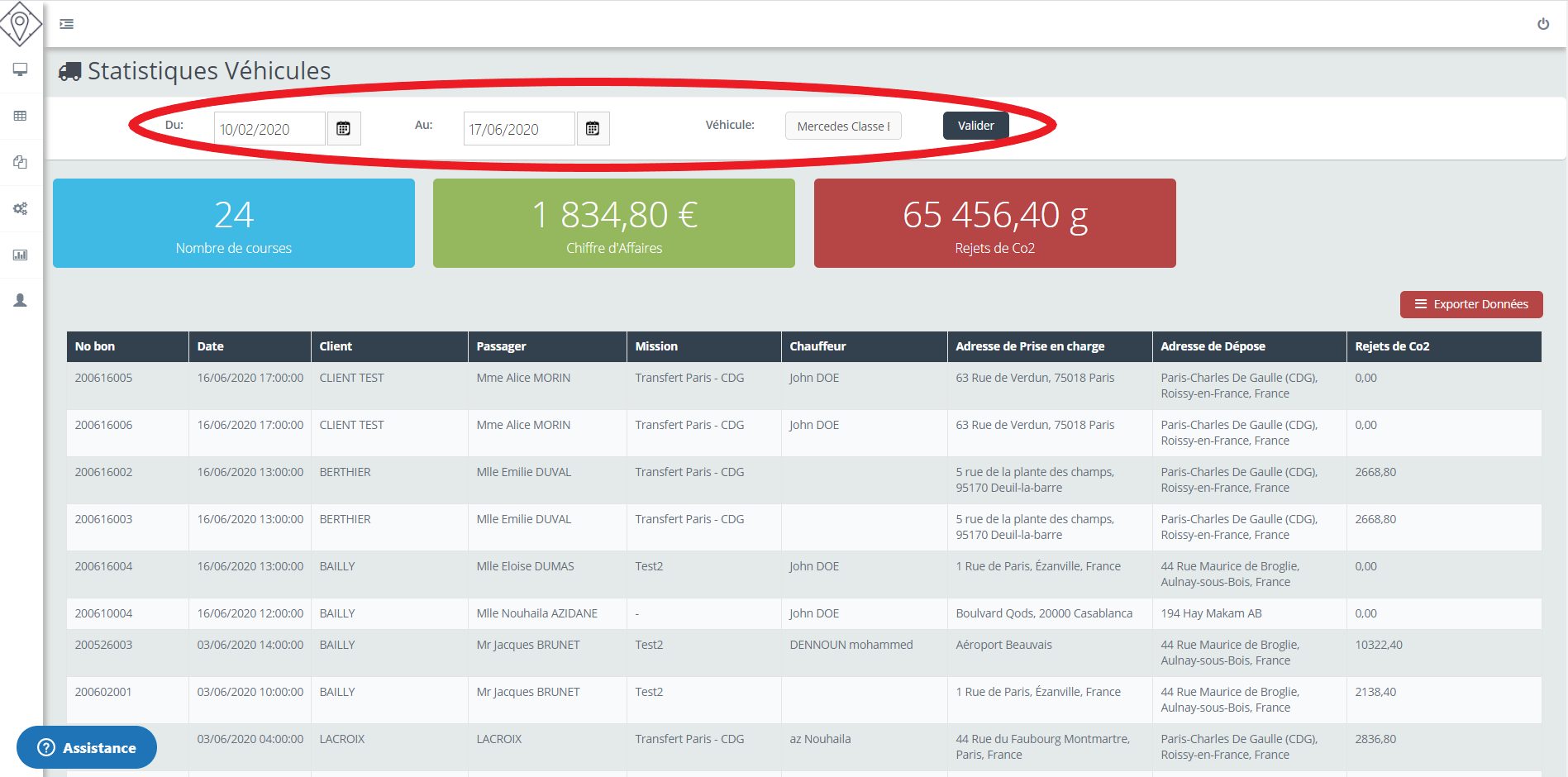Screen dimensions: 1568x777
Task: Open the monitor dashboard sidebar icon
Action: tap(21, 69)
